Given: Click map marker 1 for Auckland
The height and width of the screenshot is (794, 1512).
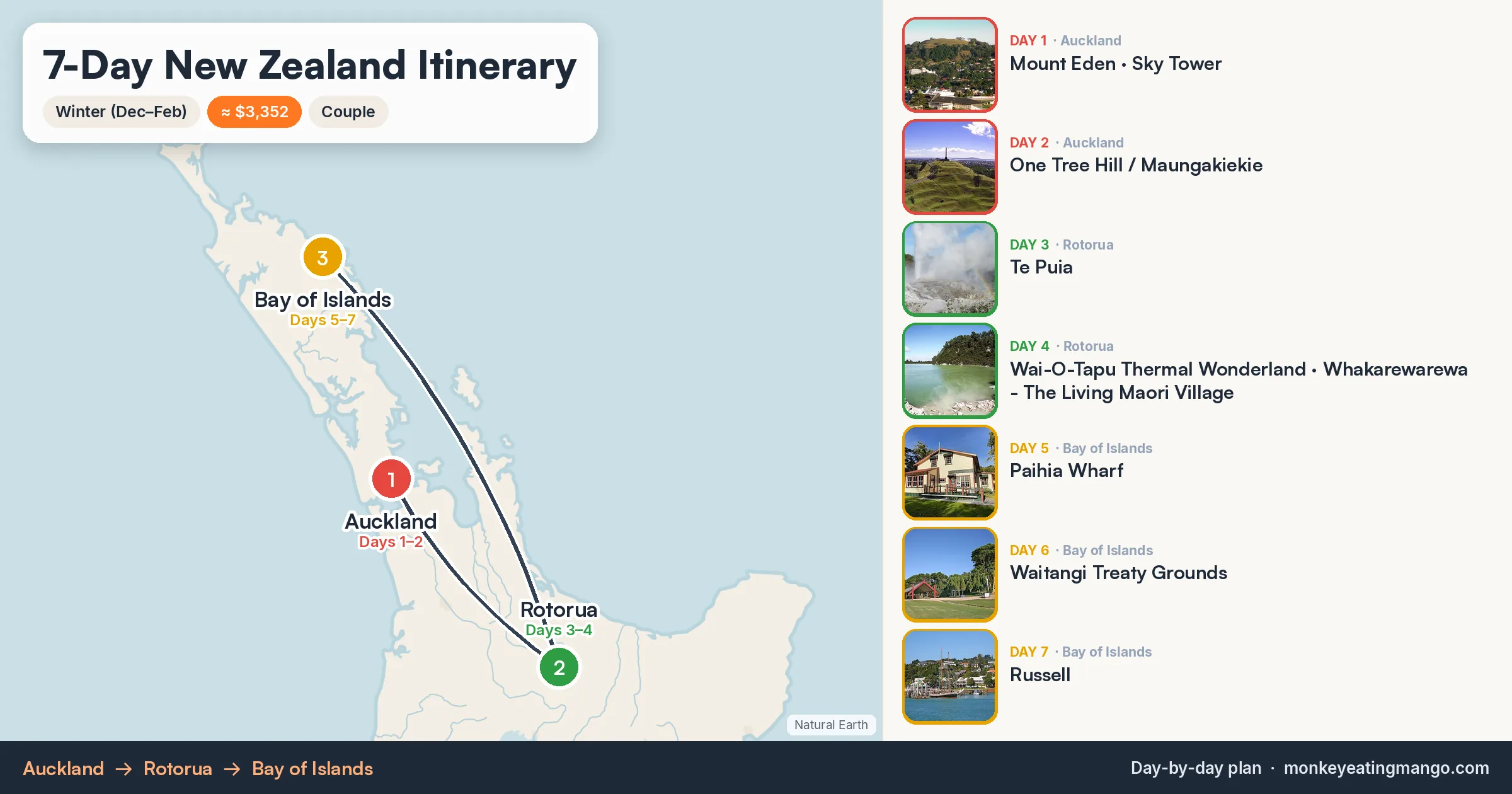Looking at the screenshot, I should (391, 479).
